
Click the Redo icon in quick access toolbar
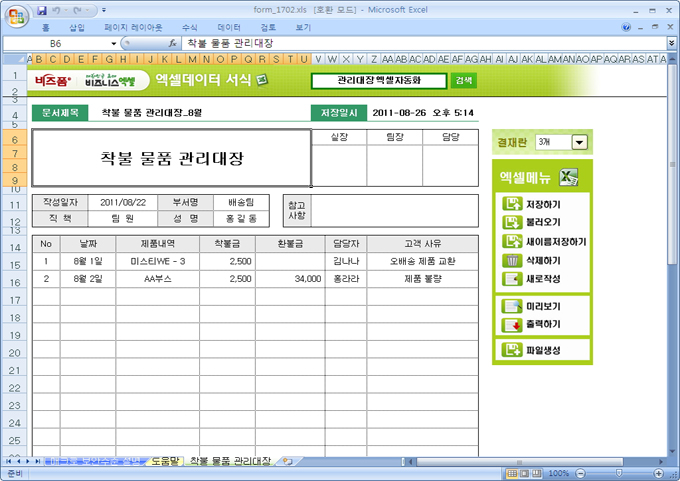pyautogui.click(x=78, y=10)
